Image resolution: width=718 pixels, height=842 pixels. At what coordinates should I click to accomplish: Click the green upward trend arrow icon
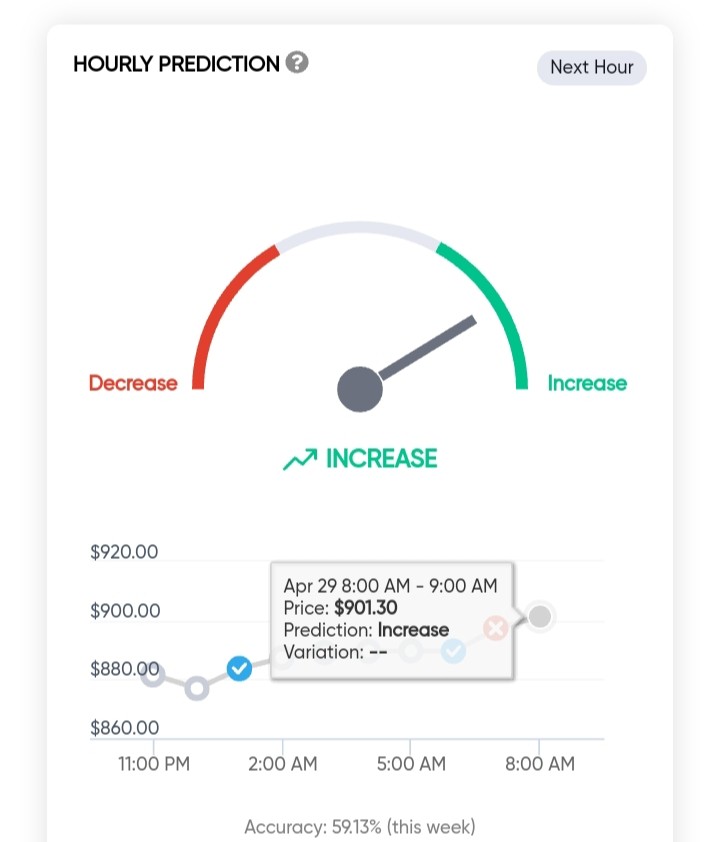[x=300, y=459]
